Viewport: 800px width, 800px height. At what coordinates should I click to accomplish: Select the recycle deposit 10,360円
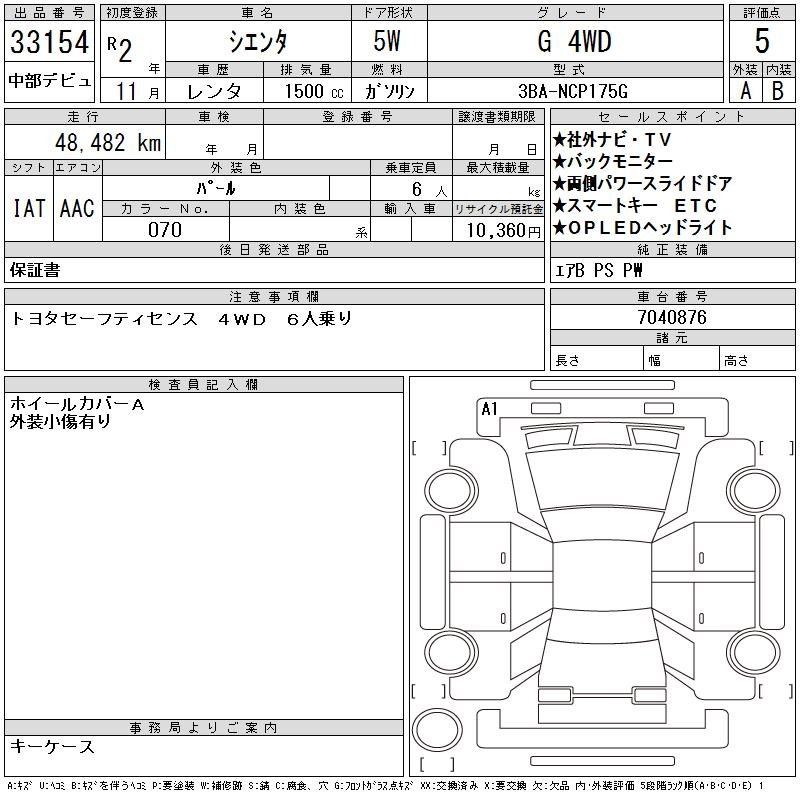(x=503, y=231)
